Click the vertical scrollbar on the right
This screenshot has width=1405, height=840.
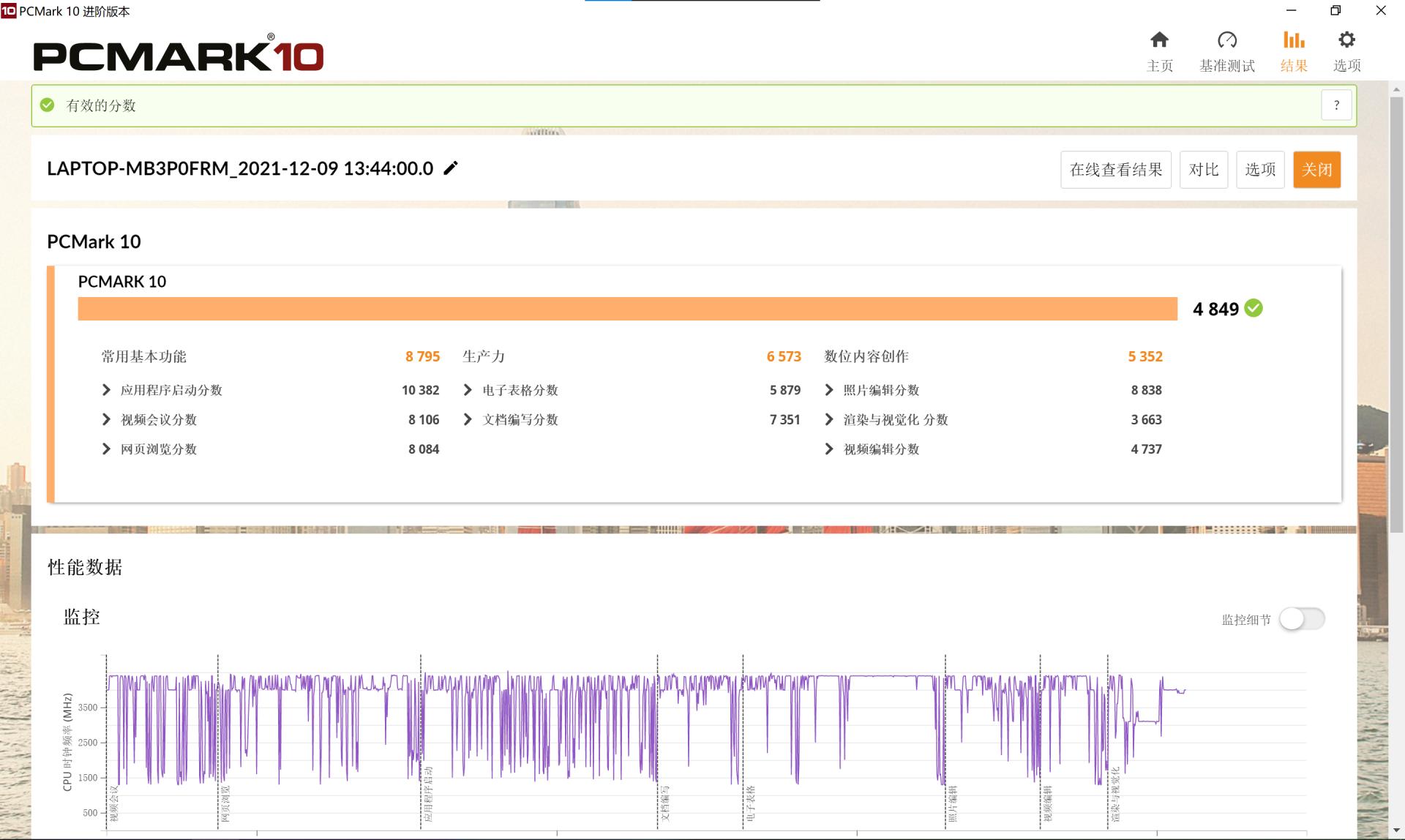pyautogui.click(x=1395, y=315)
